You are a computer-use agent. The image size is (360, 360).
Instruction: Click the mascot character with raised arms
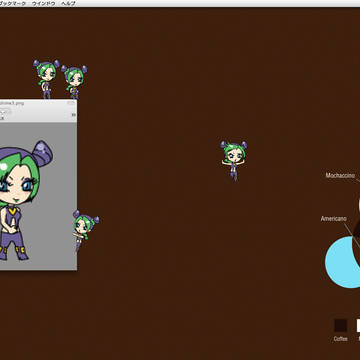coord(234,160)
